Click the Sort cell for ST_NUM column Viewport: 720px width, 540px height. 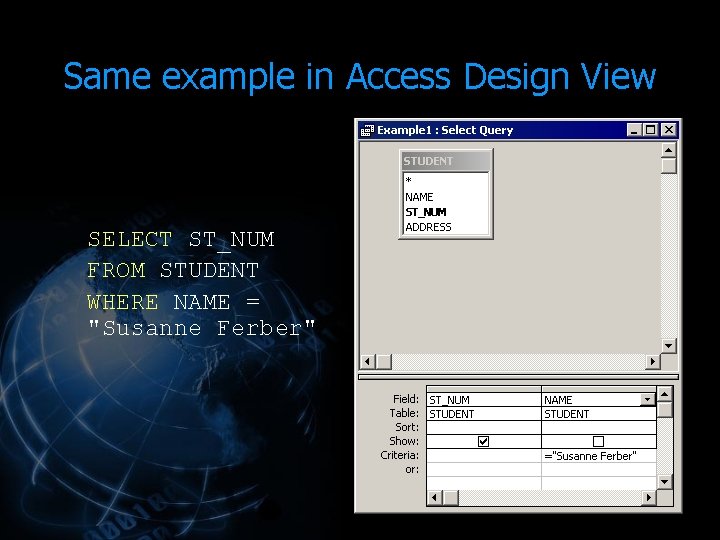pos(484,428)
